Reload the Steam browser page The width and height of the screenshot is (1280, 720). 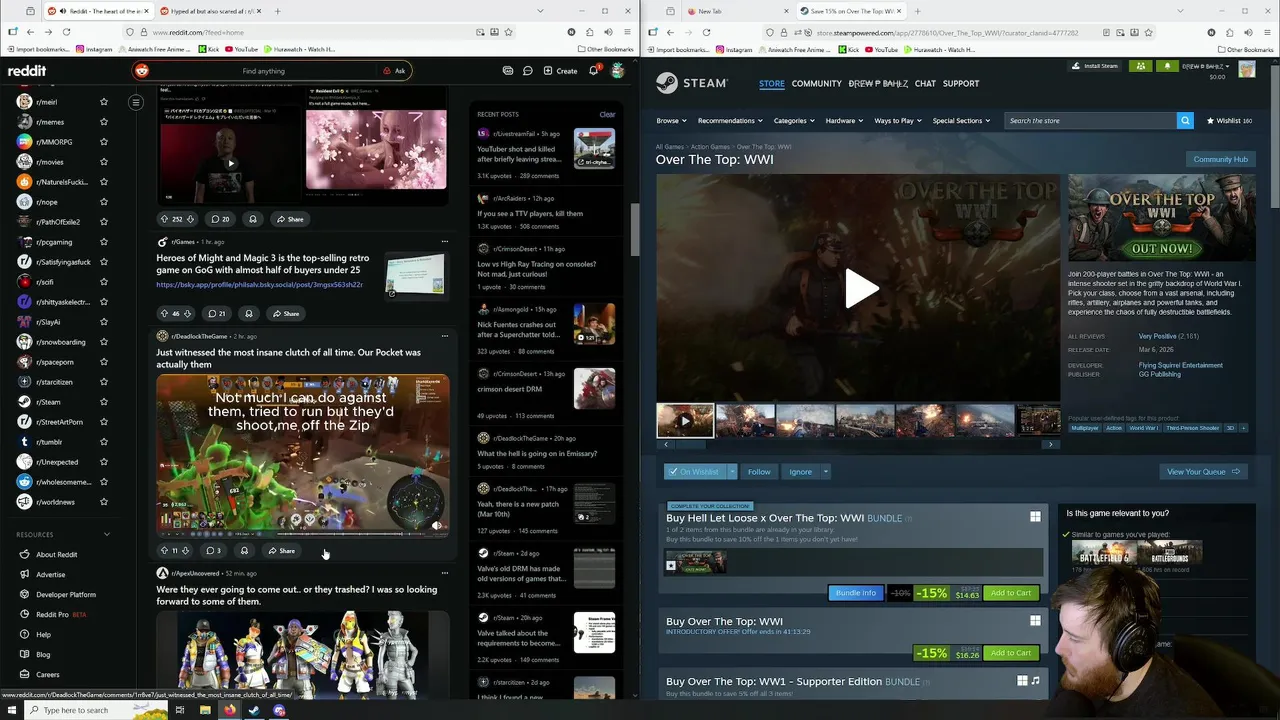point(706,32)
